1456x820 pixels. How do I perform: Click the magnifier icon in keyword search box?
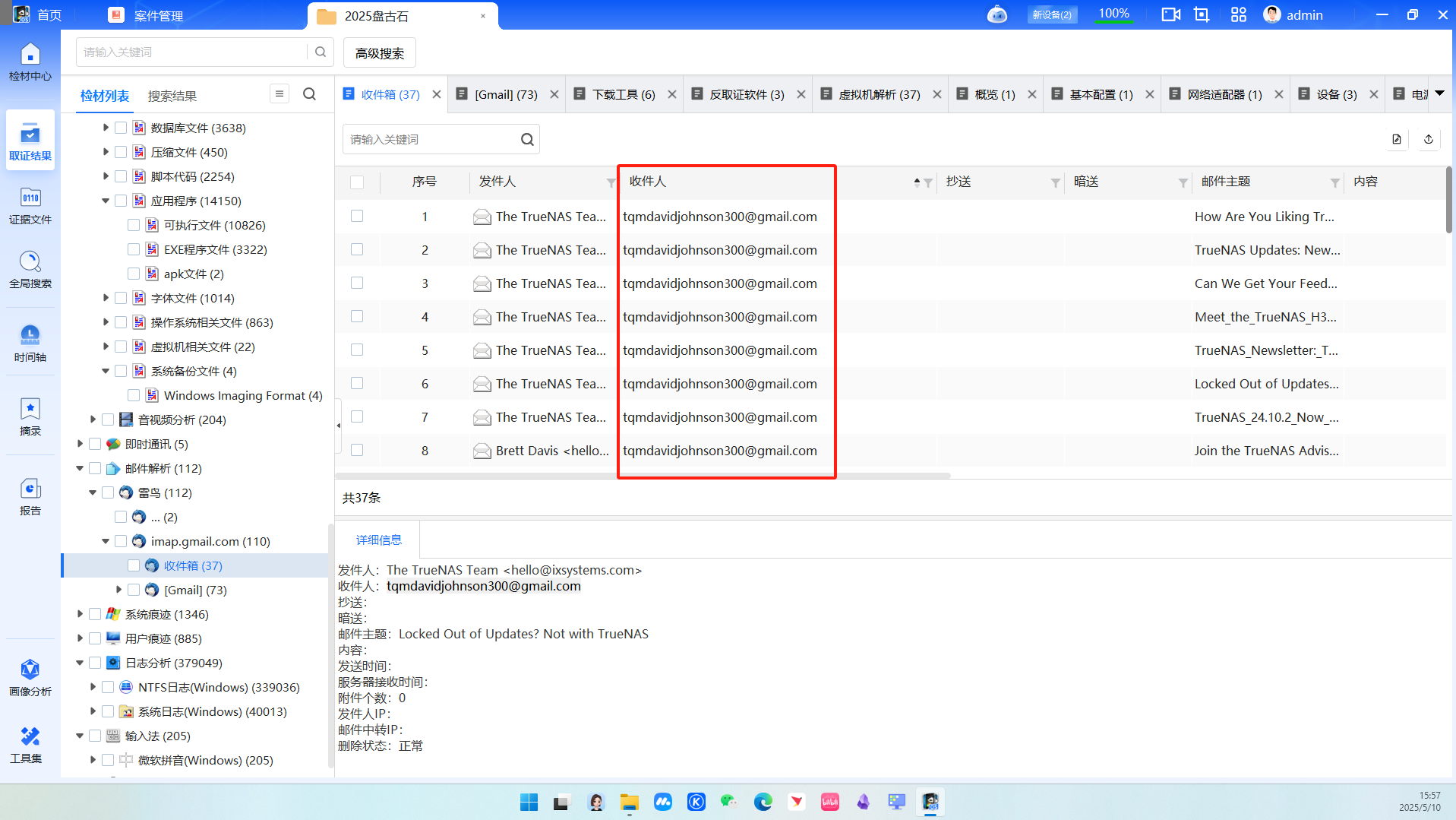[x=321, y=52]
